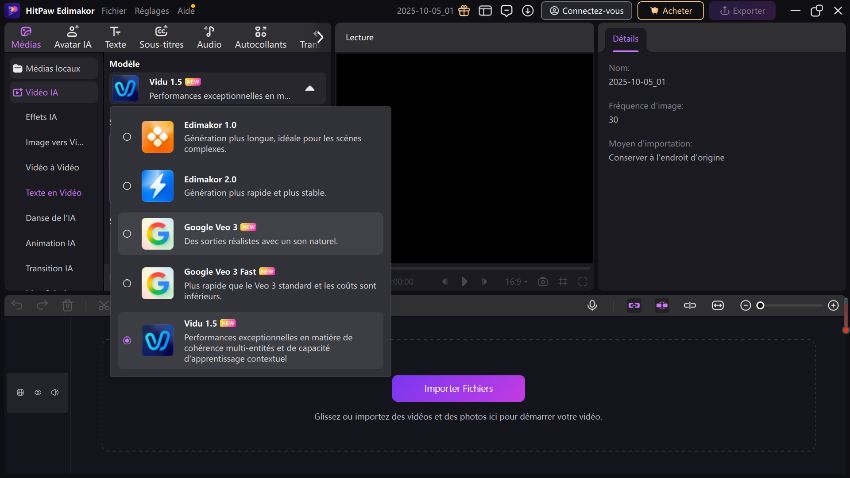Open the Sous-titres tab
Screen dimensions: 850x478
coord(161,37)
